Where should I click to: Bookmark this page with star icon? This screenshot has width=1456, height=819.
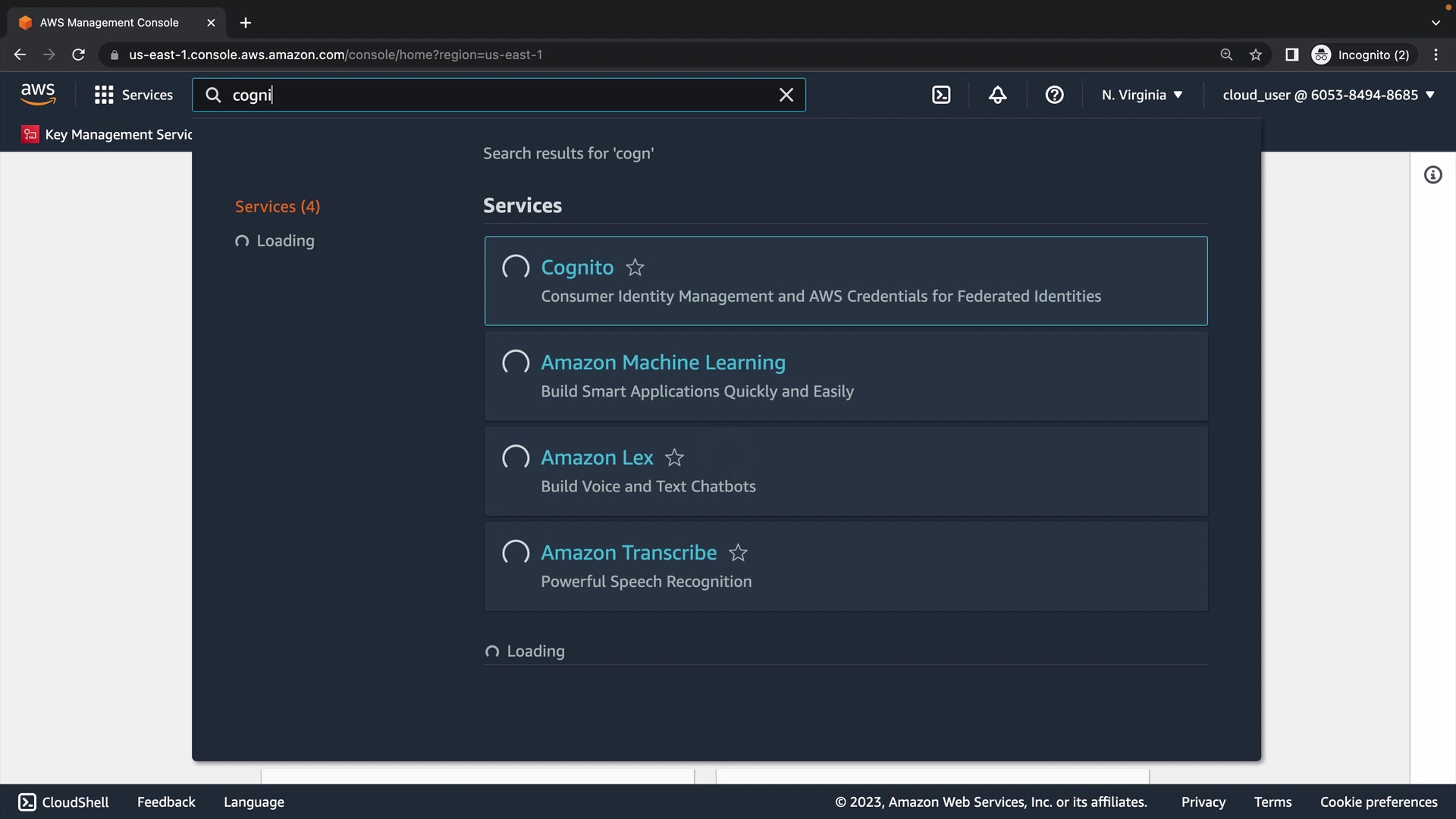coord(1256,55)
